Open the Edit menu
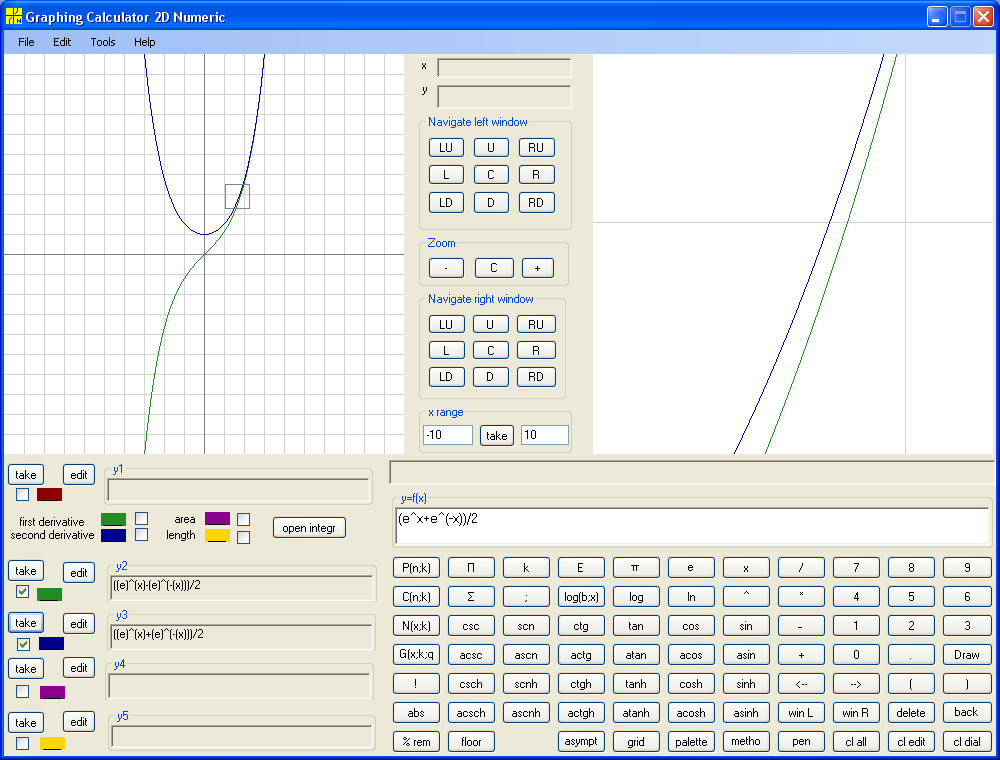Screen dimensions: 1000x760 pos(62,42)
